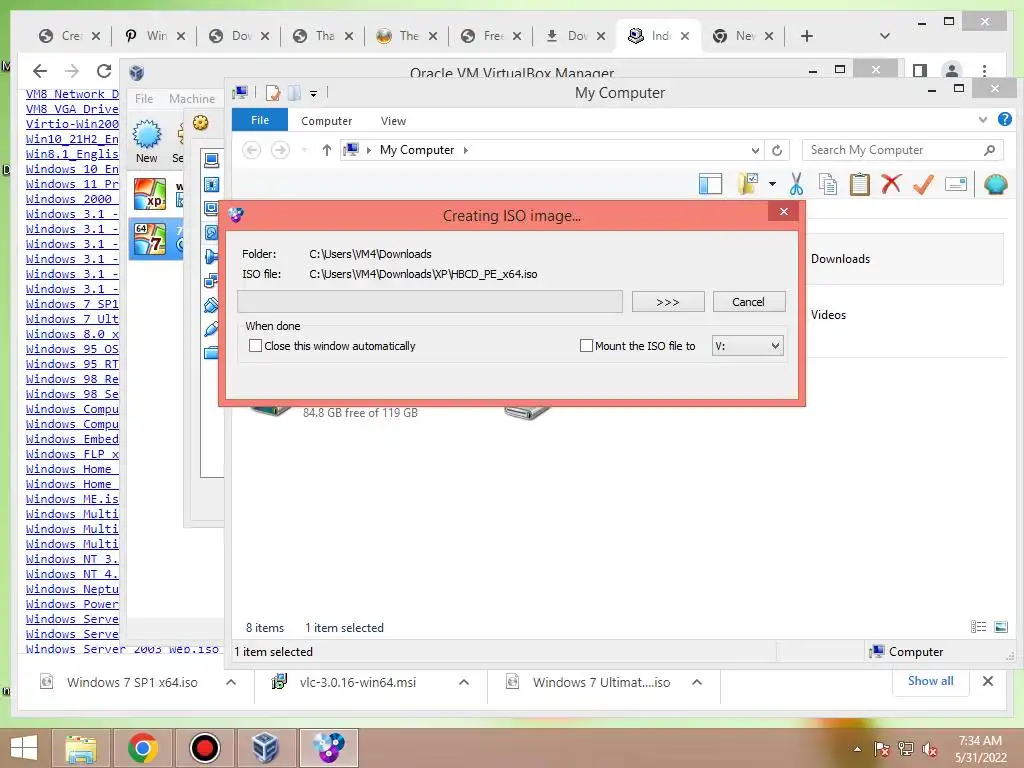This screenshot has height=768, width=1024.
Task: Open the Computer ribbon tab
Action: point(327,121)
